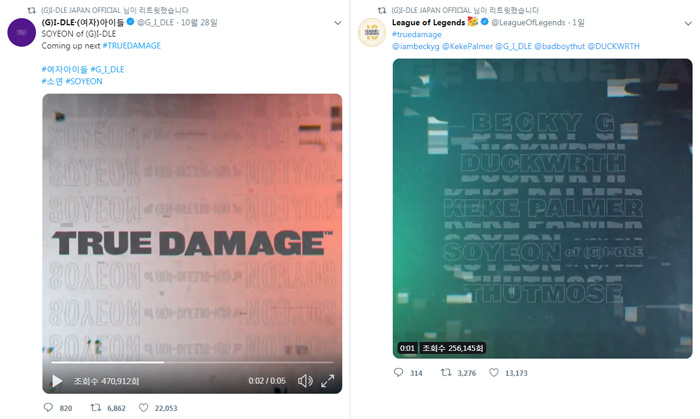
Task: Open the #TRUEDAMAGE hashtag link
Action: (132, 46)
